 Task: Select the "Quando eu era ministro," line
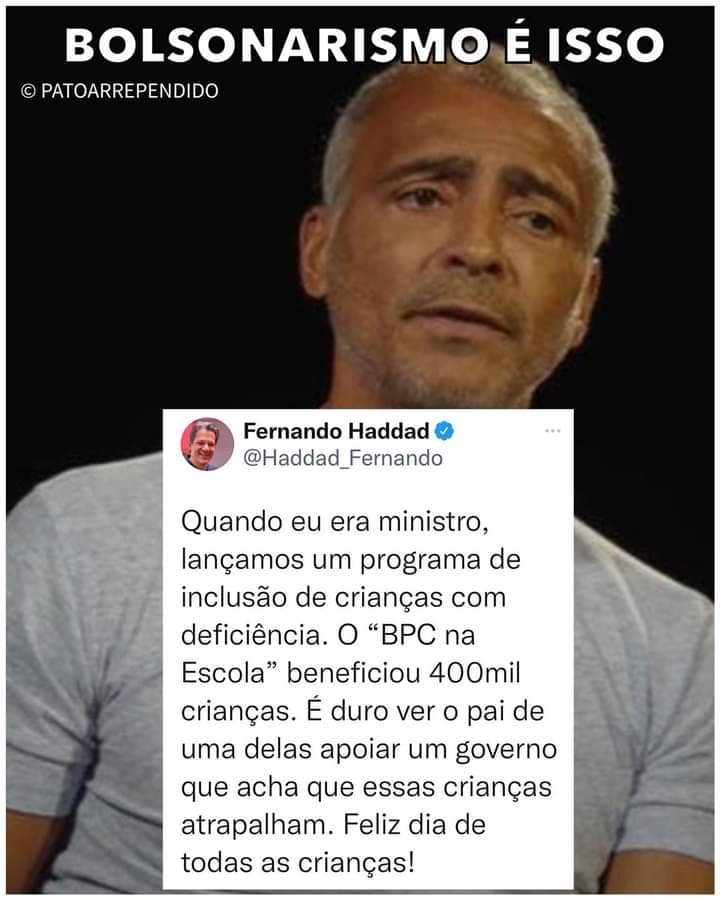point(335,522)
